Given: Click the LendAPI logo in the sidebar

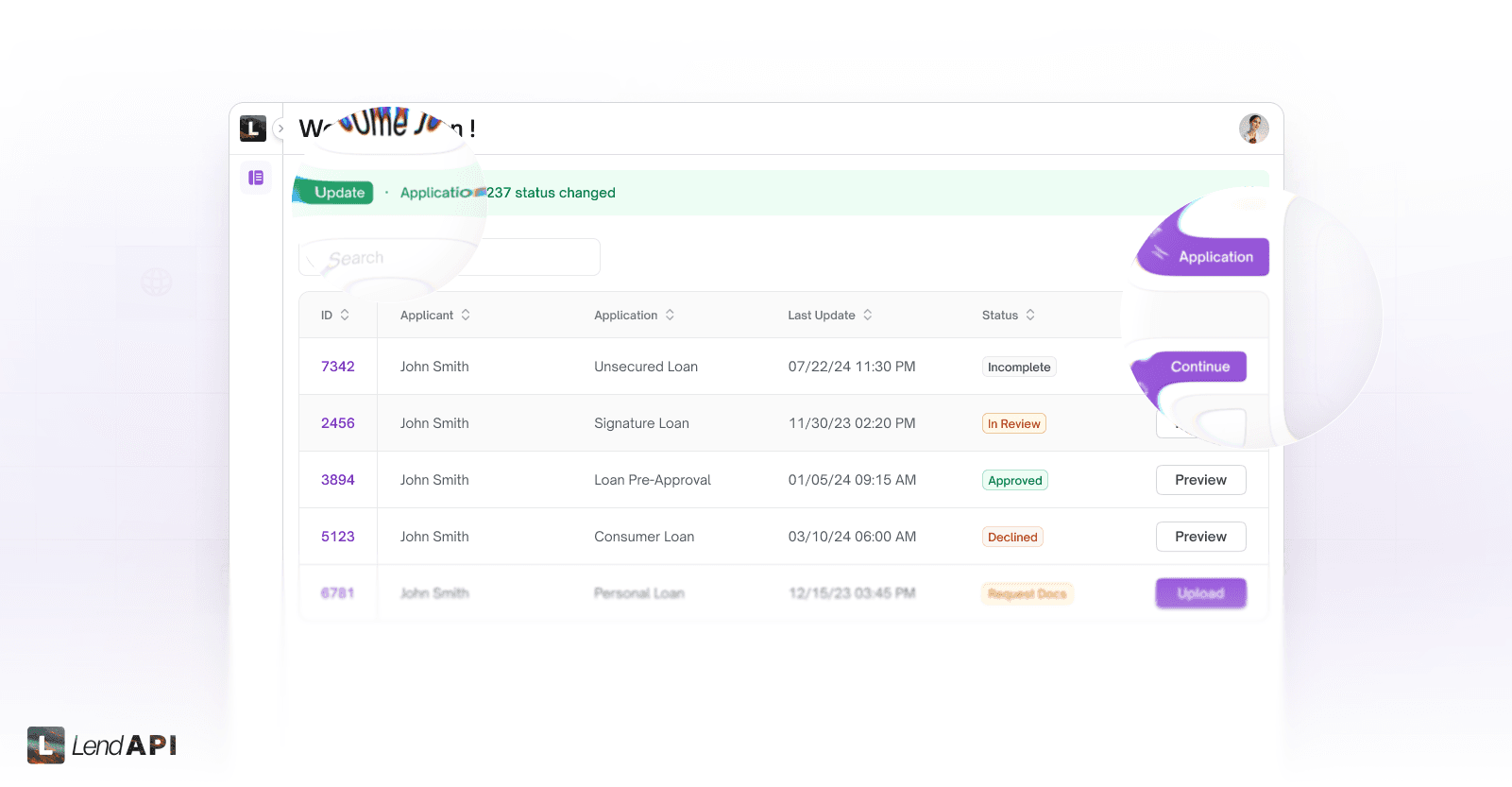Looking at the screenshot, I should [253, 128].
